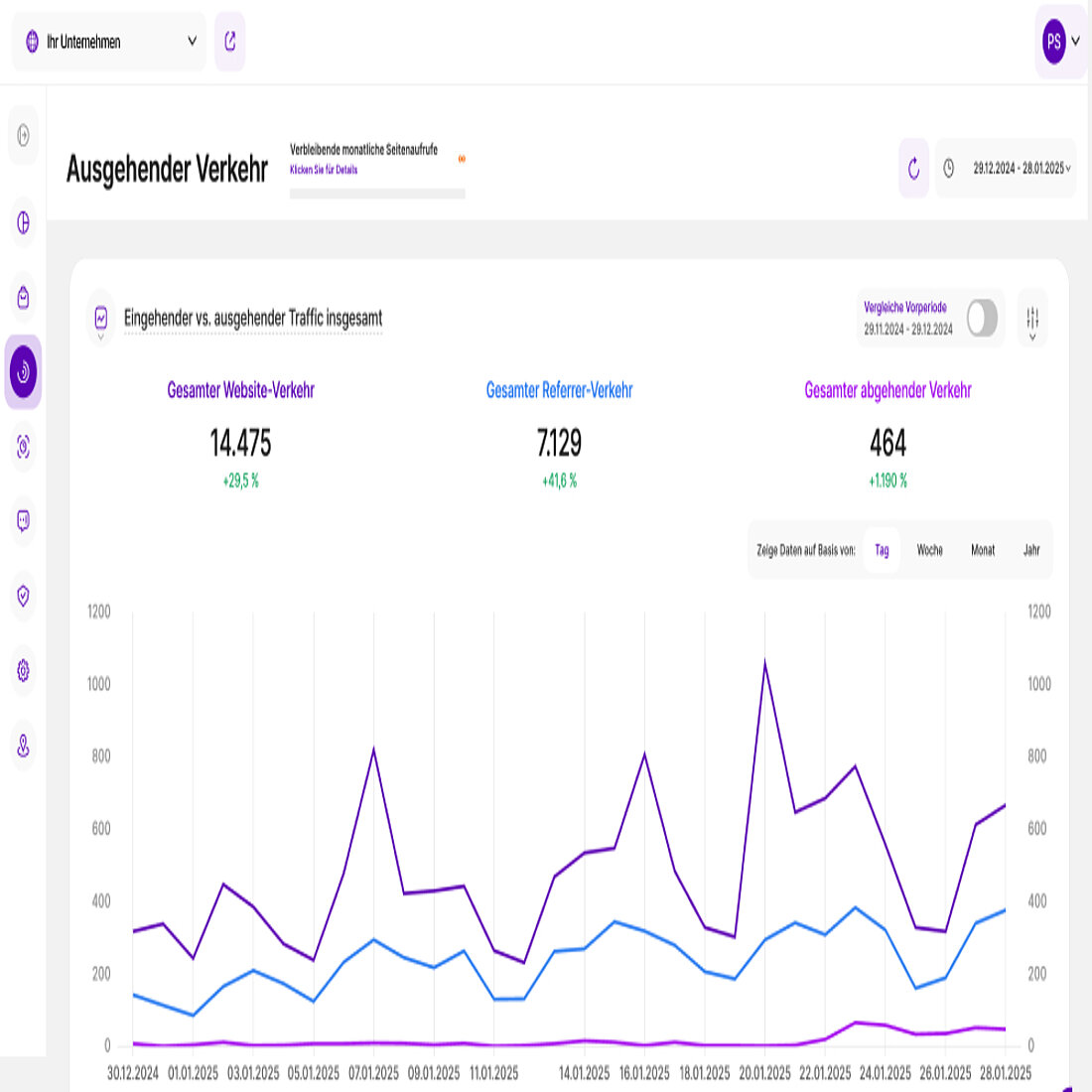The image size is (1092, 1092).
Task: Open the date range 29.12.2024 - 28.01.2025 picker
Action: coord(1007,169)
